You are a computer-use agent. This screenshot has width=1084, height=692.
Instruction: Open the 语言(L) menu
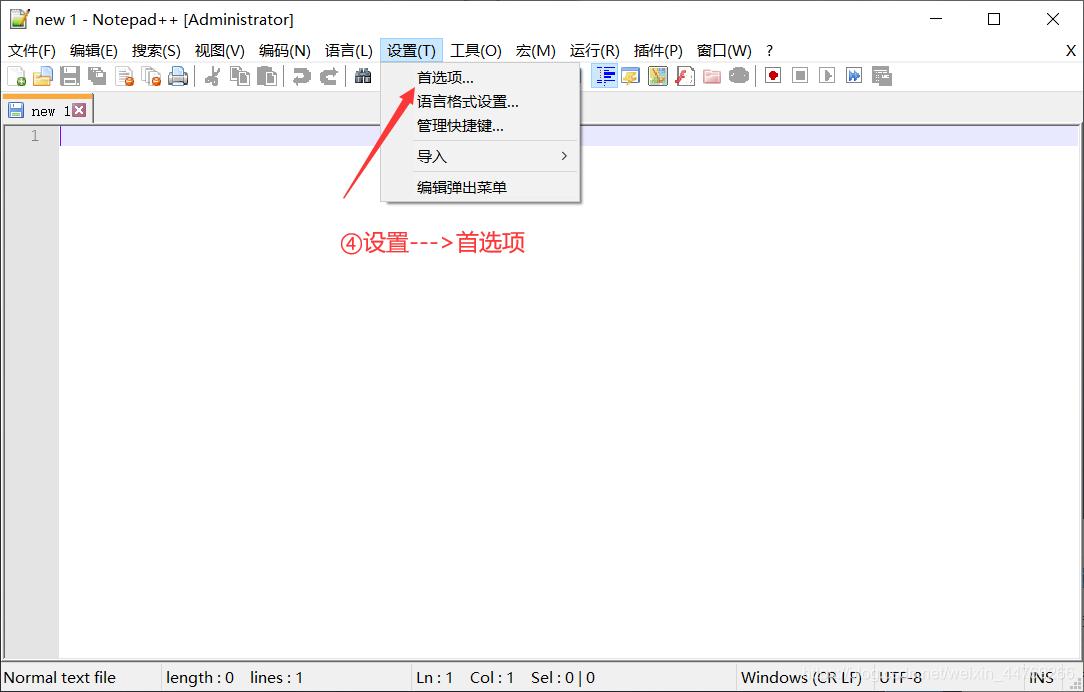pos(348,50)
